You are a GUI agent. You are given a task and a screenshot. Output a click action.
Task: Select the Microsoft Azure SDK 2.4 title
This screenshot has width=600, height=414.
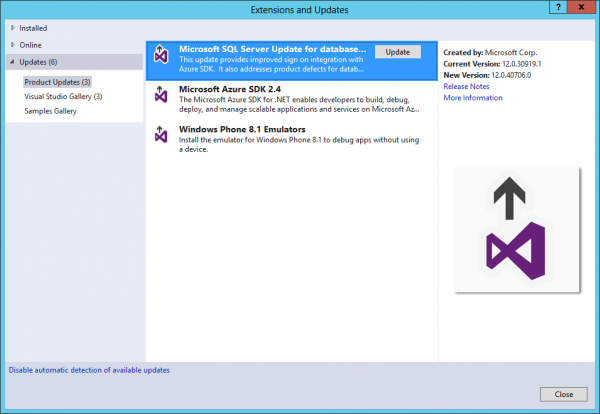click(x=230, y=89)
